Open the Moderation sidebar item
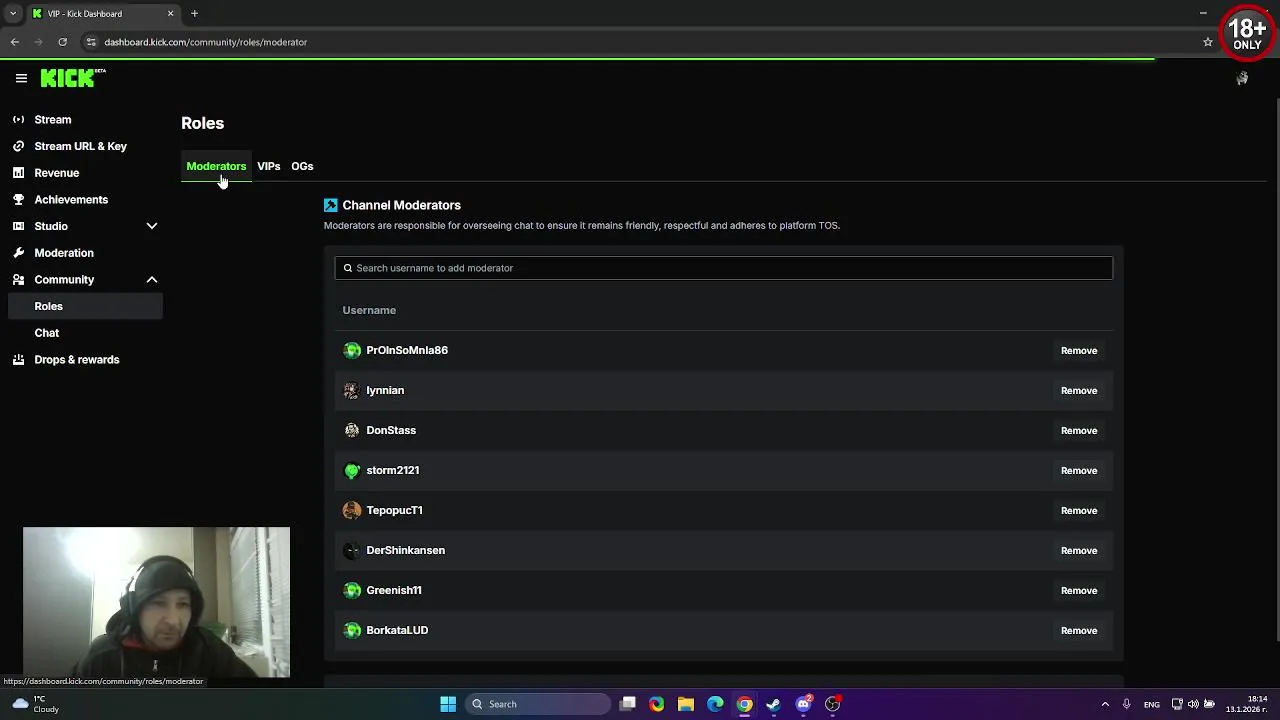Viewport: 1280px width, 720px height. click(63, 253)
